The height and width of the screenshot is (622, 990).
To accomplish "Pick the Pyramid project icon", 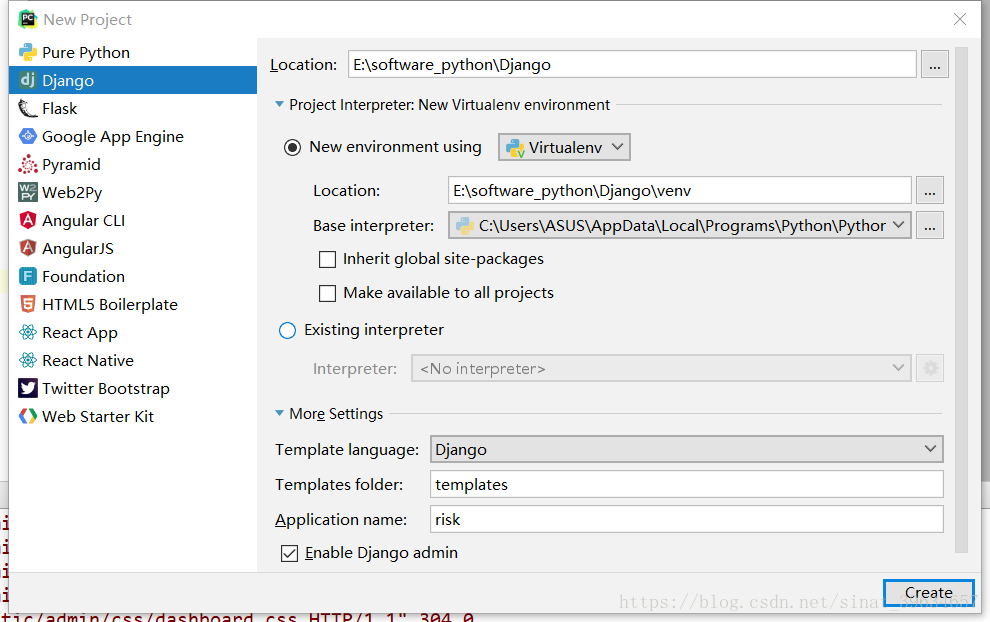I will click(x=28, y=164).
